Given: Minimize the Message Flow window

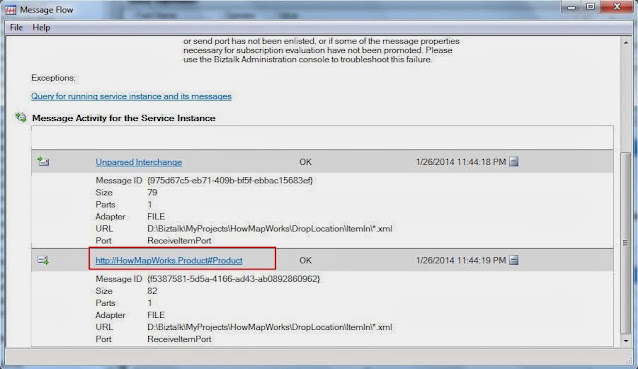Looking at the screenshot, I should pos(571,7).
